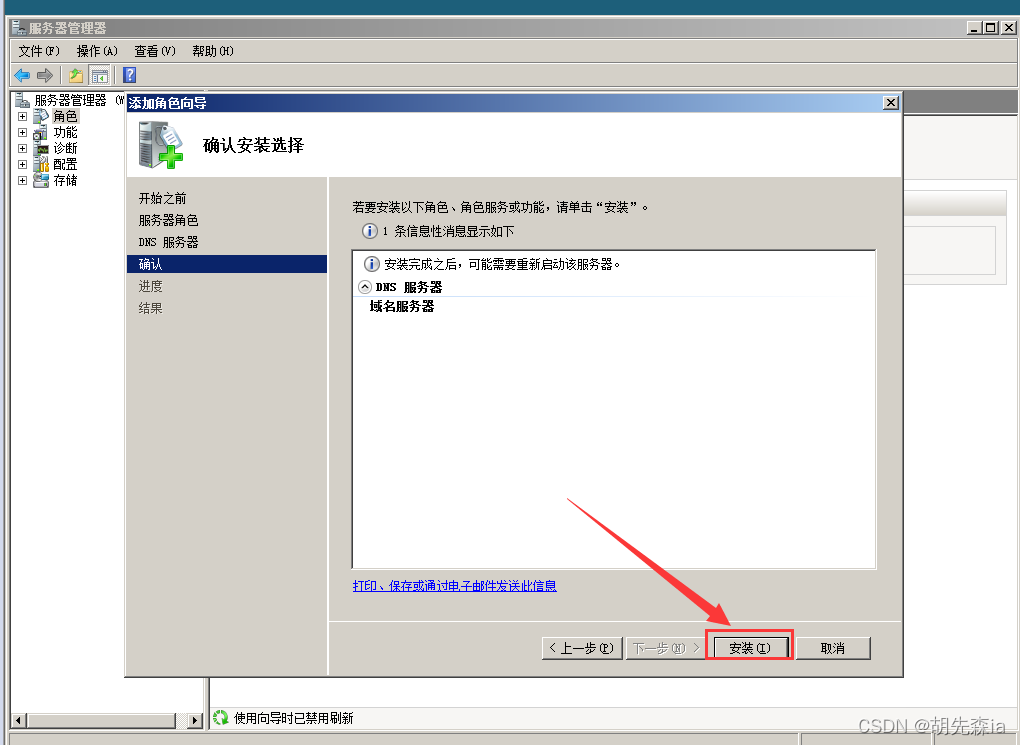1020x745 pixels.
Task: Click the 安装(I) install button
Action: (750, 648)
